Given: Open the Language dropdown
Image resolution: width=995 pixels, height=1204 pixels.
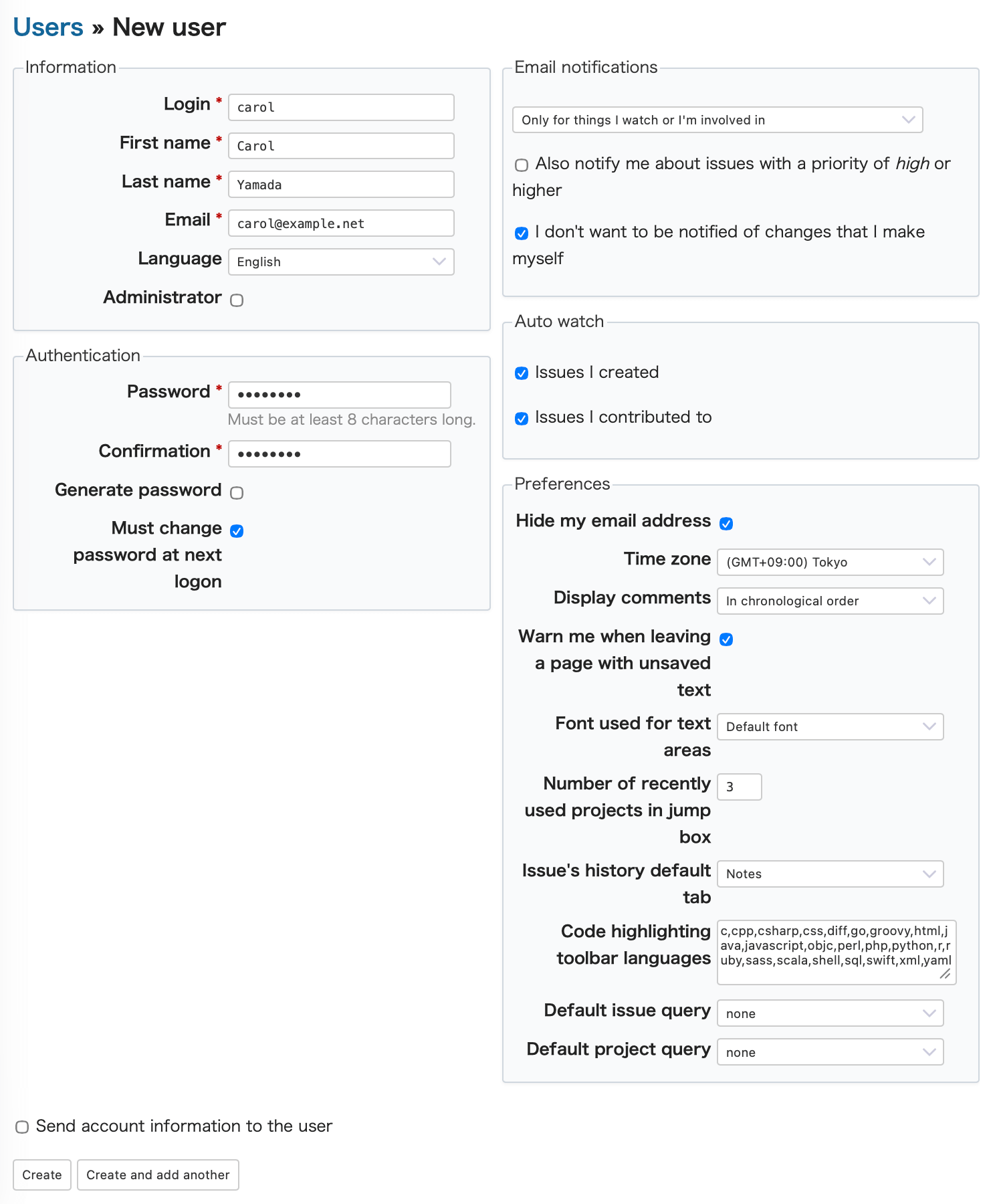Looking at the screenshot, I should point(340,262).
